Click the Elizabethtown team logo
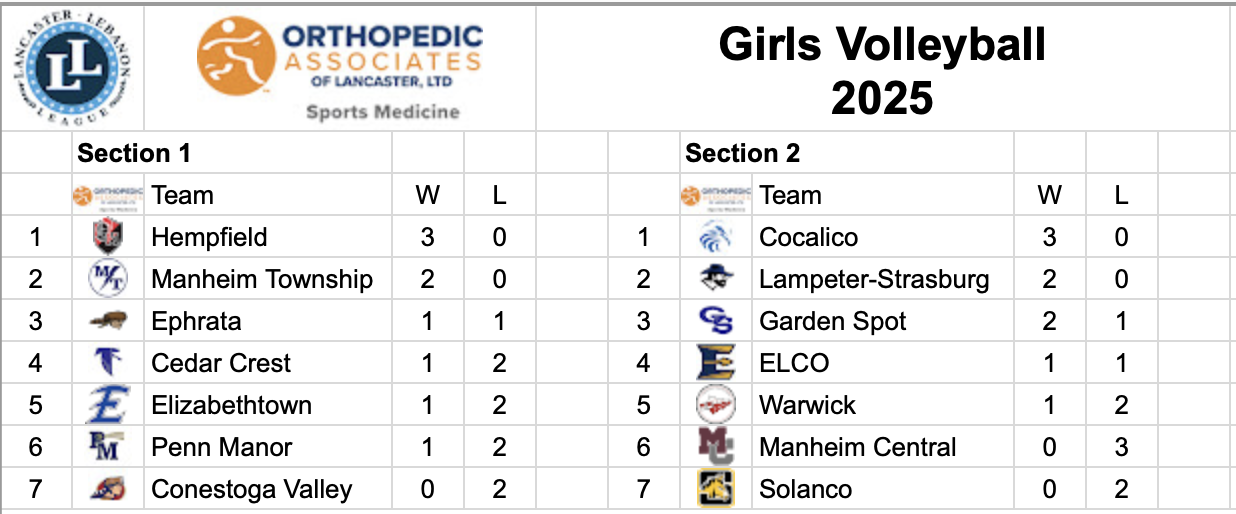The width and height of the screenshot is (1236, 514). [x=107, y=405]
